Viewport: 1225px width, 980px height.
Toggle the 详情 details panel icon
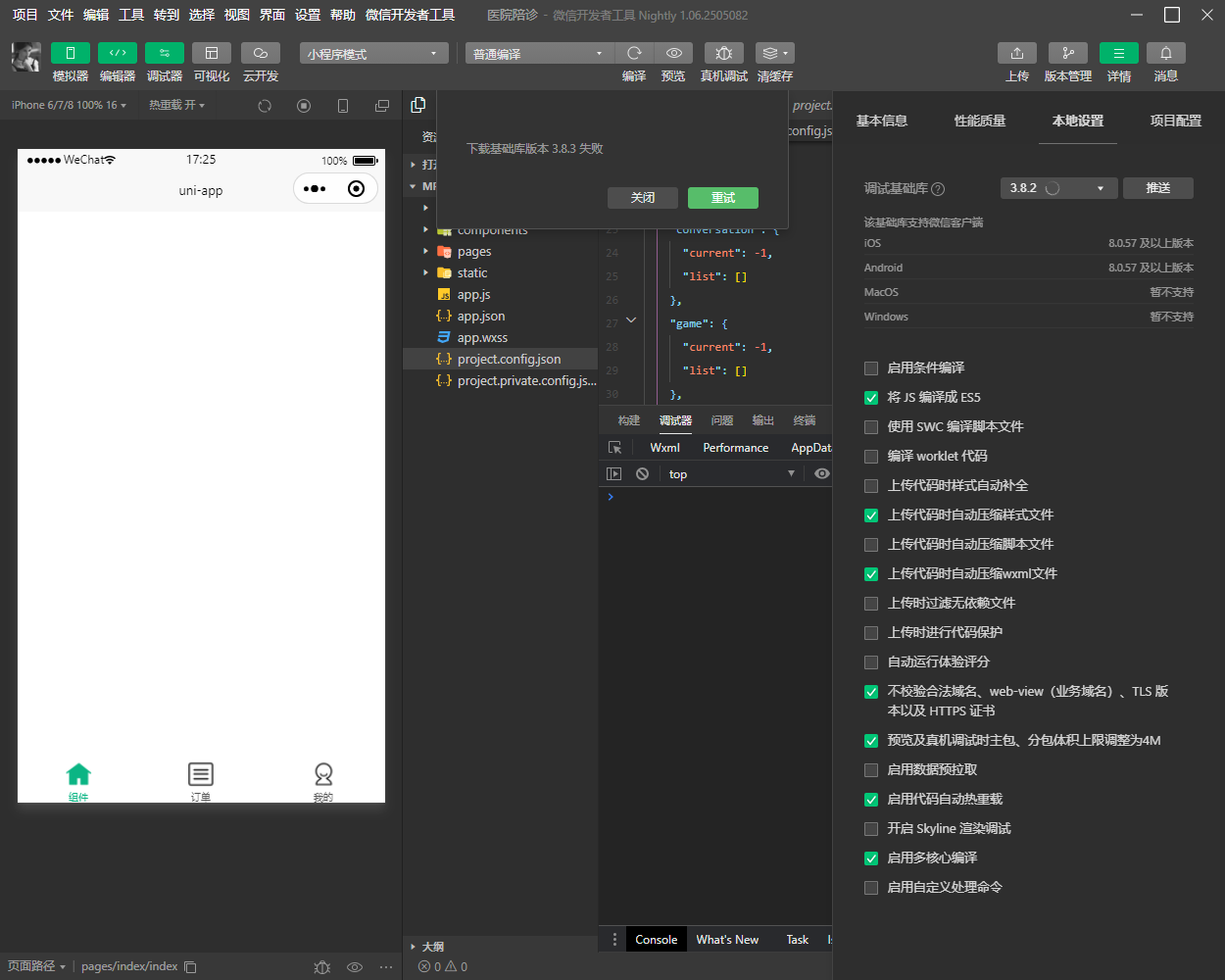click(1119, 53)
